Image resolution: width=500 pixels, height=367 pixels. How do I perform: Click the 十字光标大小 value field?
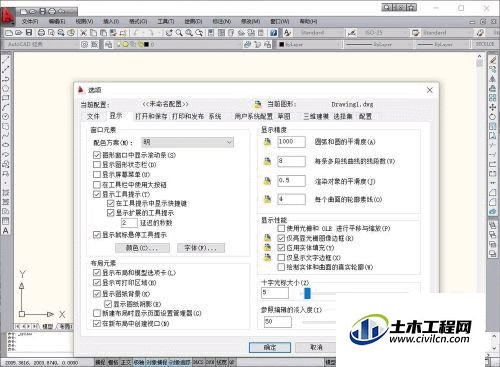(275, 293)
